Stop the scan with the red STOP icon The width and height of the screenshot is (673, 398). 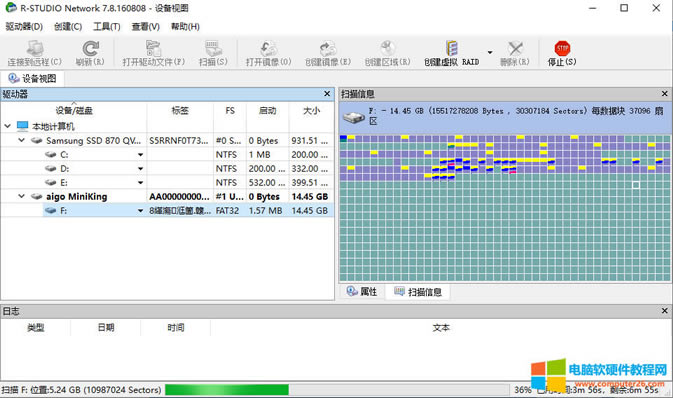coord(562,48)
